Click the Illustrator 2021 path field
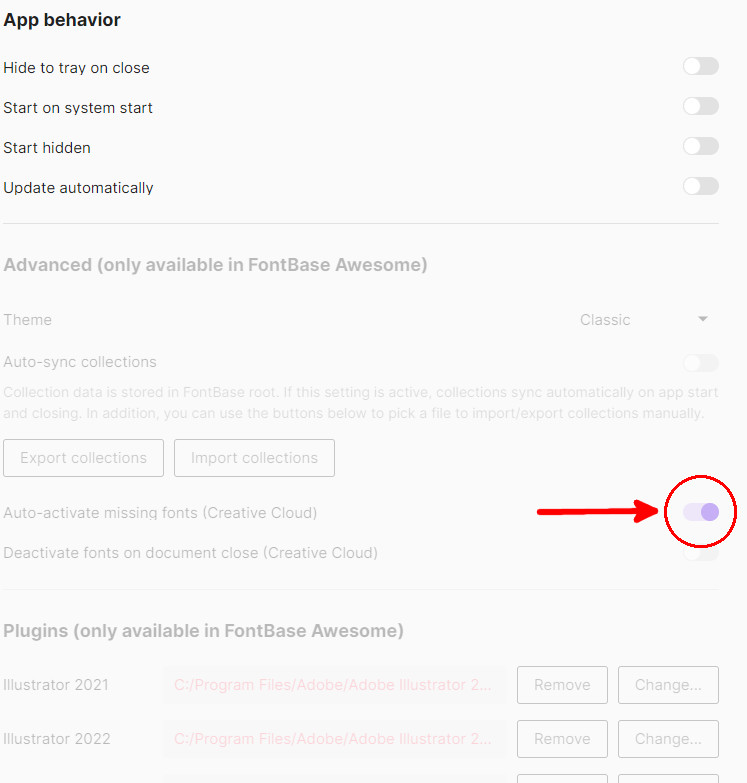 click(334, 685)
